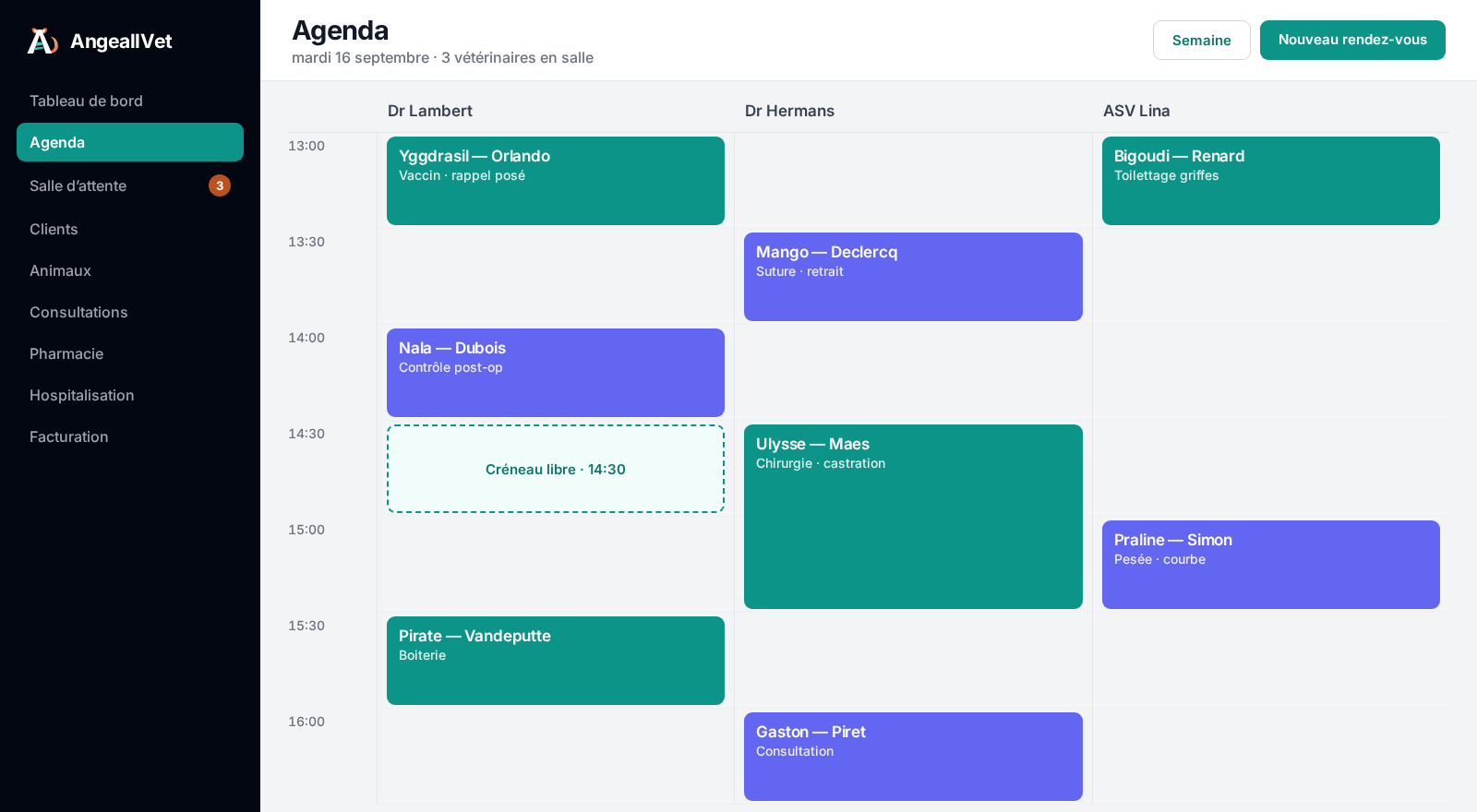Image resolution: width=1477 pixels, height=812 pixels.
Task: Click the 14:00 time label
Action: pos(306,338)
